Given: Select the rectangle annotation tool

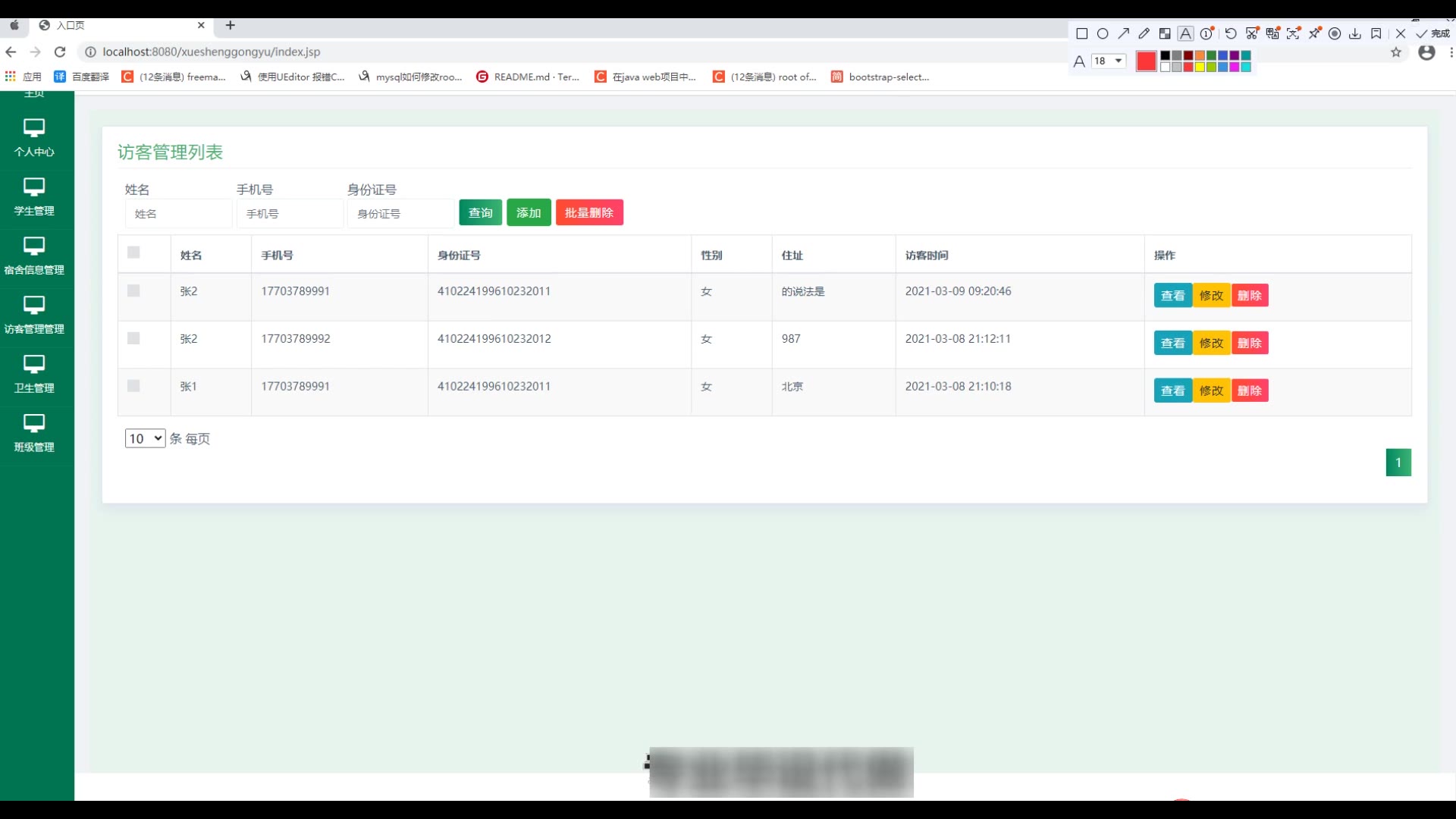Looking at the screenshot, I should [1082, 33].
